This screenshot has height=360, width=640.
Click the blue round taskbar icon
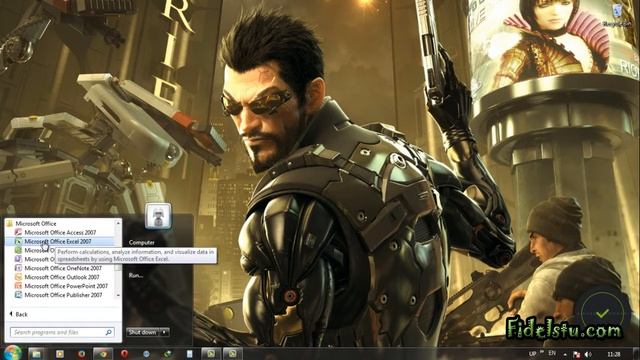[146, 354]
